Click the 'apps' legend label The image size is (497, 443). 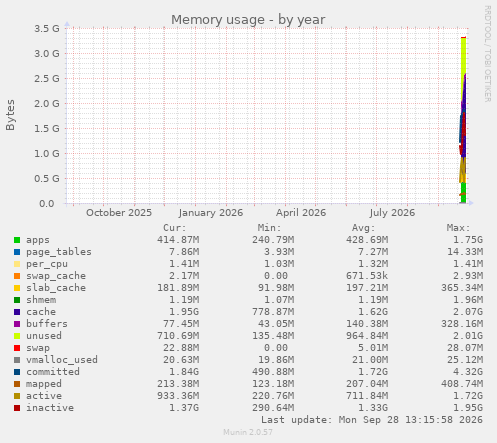point(38,240)
